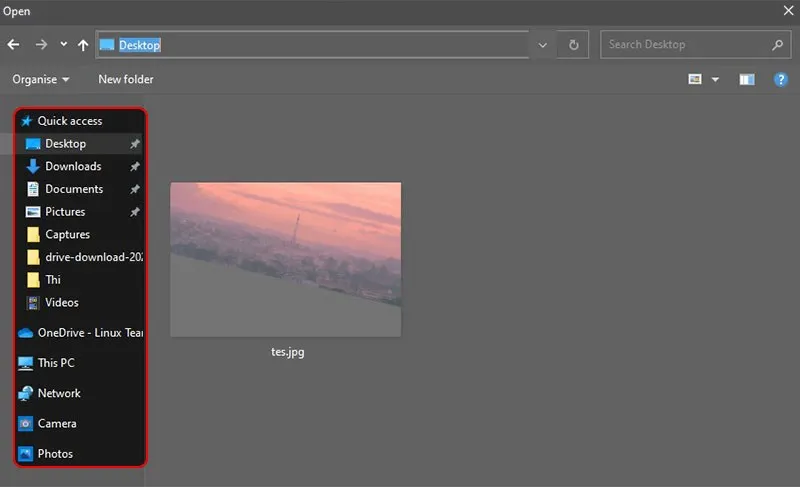Select This PC in the sidebar
This screenshot has height=487, width=800.
[x=56, y=363]
